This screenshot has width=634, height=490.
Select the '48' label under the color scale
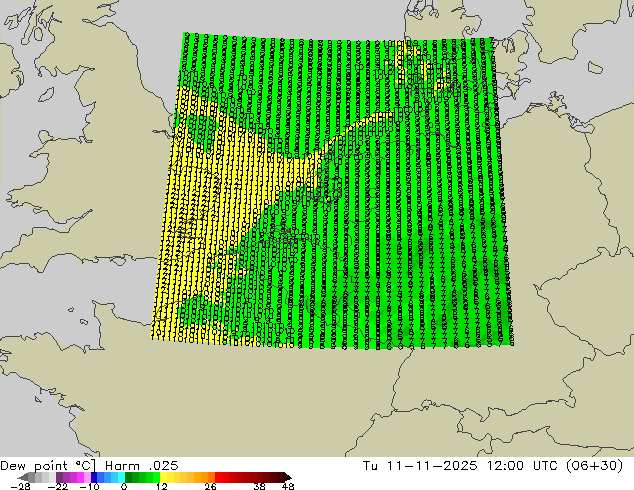[x=288, y=486]
